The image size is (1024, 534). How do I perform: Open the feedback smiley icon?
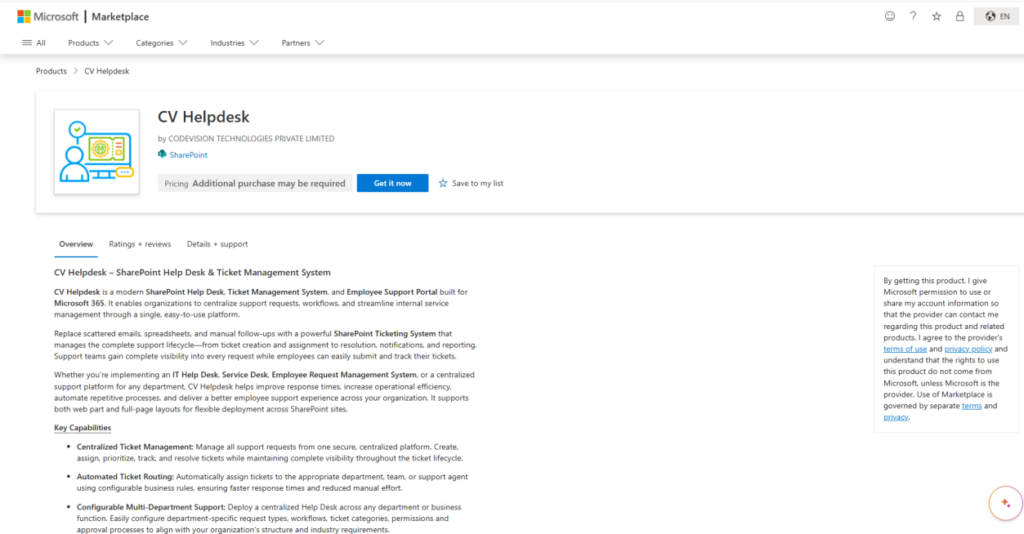coord(889,16)
